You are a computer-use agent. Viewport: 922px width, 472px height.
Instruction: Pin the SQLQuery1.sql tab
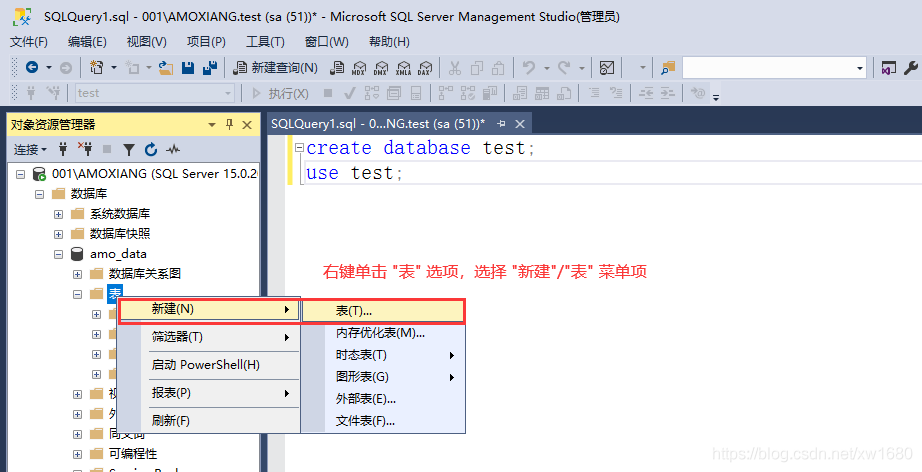[x=502, y=123]
